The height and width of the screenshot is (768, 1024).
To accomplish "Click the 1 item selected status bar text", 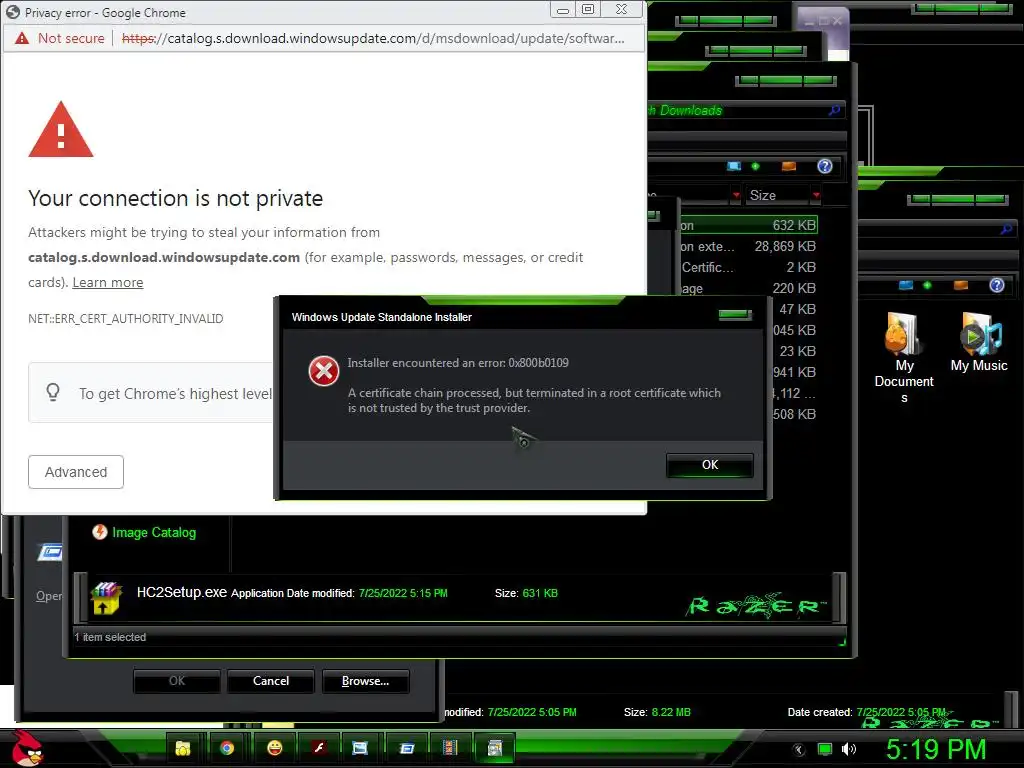I will pyautogui.click(x=110, y=637).
